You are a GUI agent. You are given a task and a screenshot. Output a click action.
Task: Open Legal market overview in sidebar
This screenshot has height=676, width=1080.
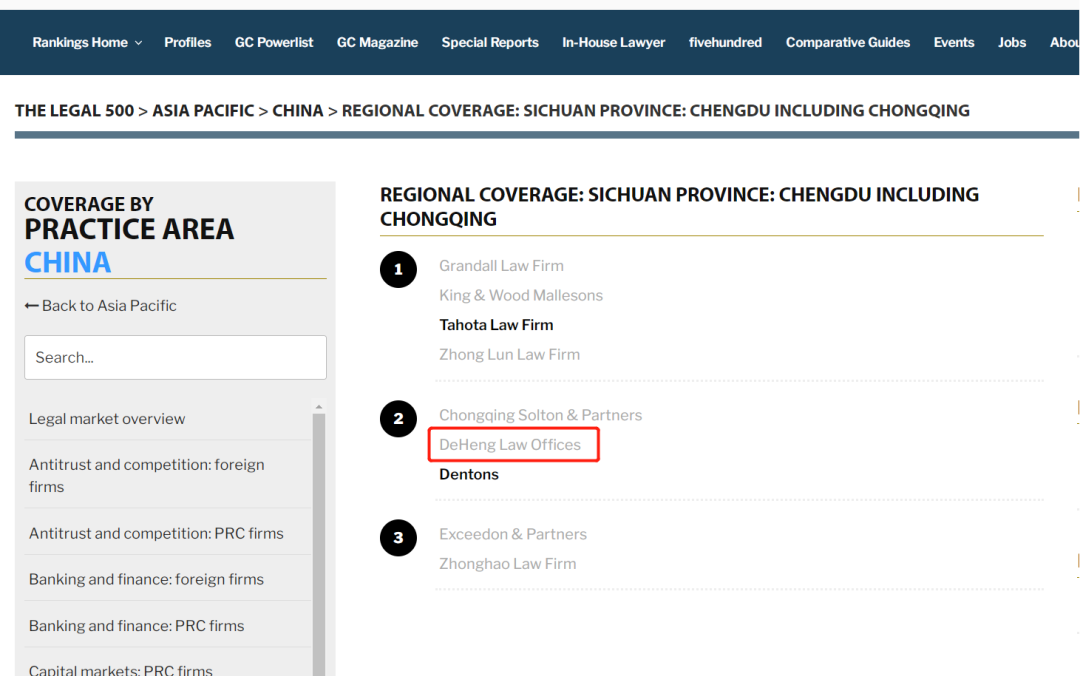tap(107, 419)
